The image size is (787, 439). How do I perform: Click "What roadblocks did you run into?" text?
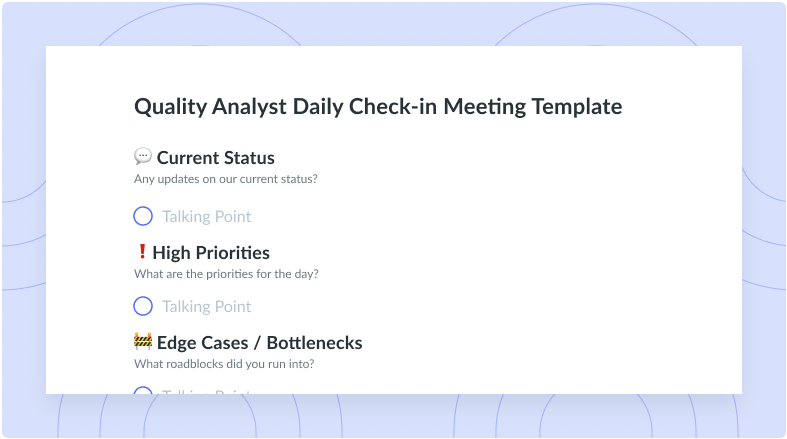[224, 364]
